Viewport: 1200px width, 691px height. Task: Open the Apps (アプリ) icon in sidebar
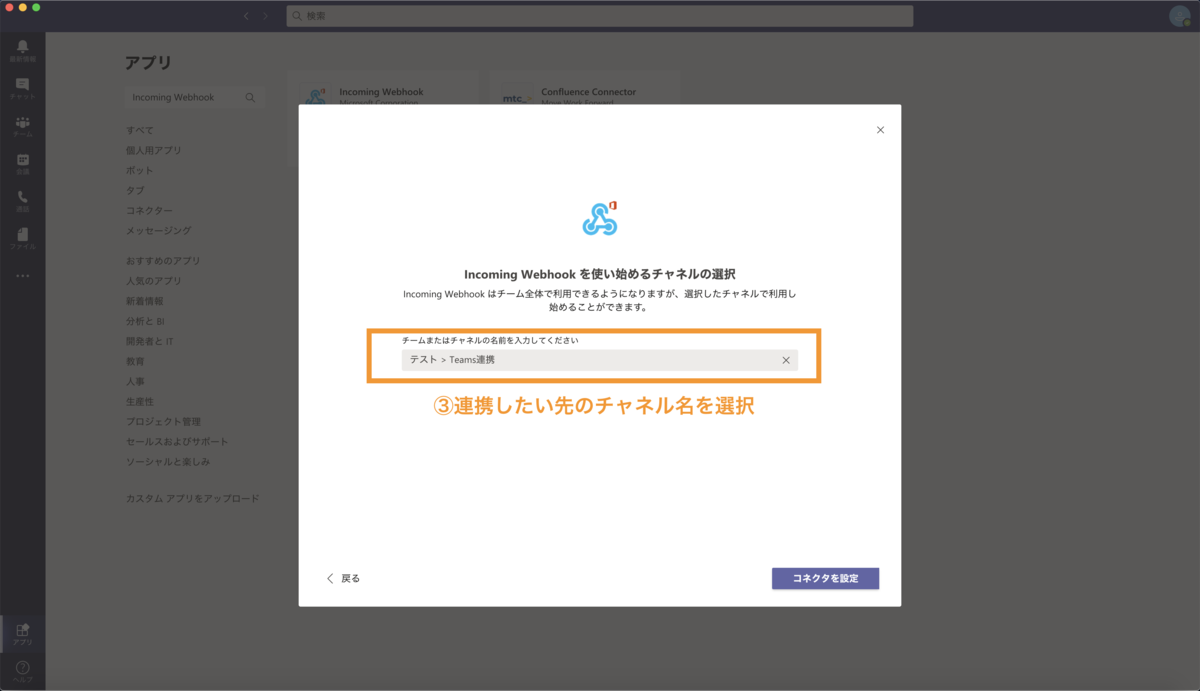click(x=22, y=634)
